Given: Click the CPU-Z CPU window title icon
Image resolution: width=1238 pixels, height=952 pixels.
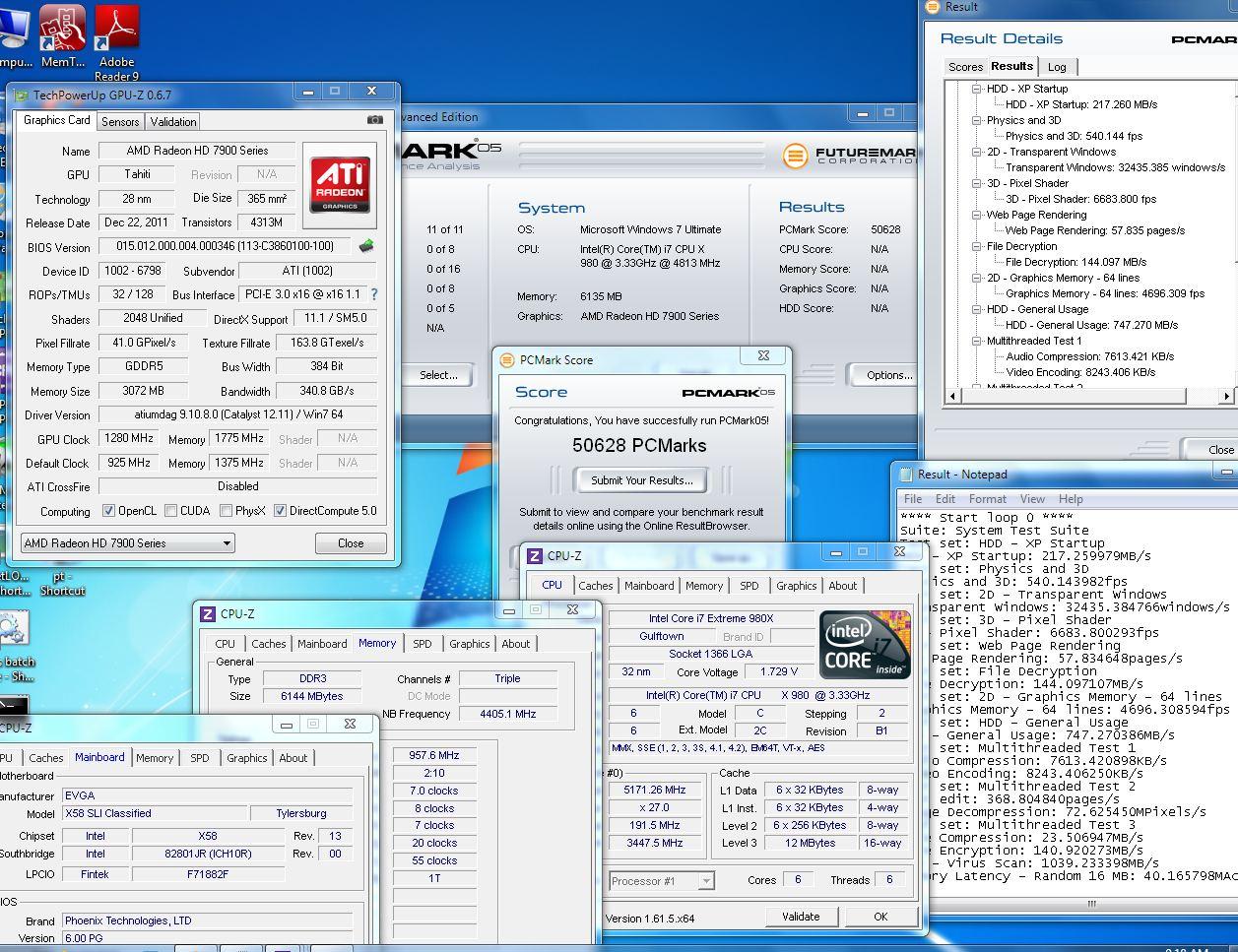Looking at the screenshot, I should pos(535,556).
